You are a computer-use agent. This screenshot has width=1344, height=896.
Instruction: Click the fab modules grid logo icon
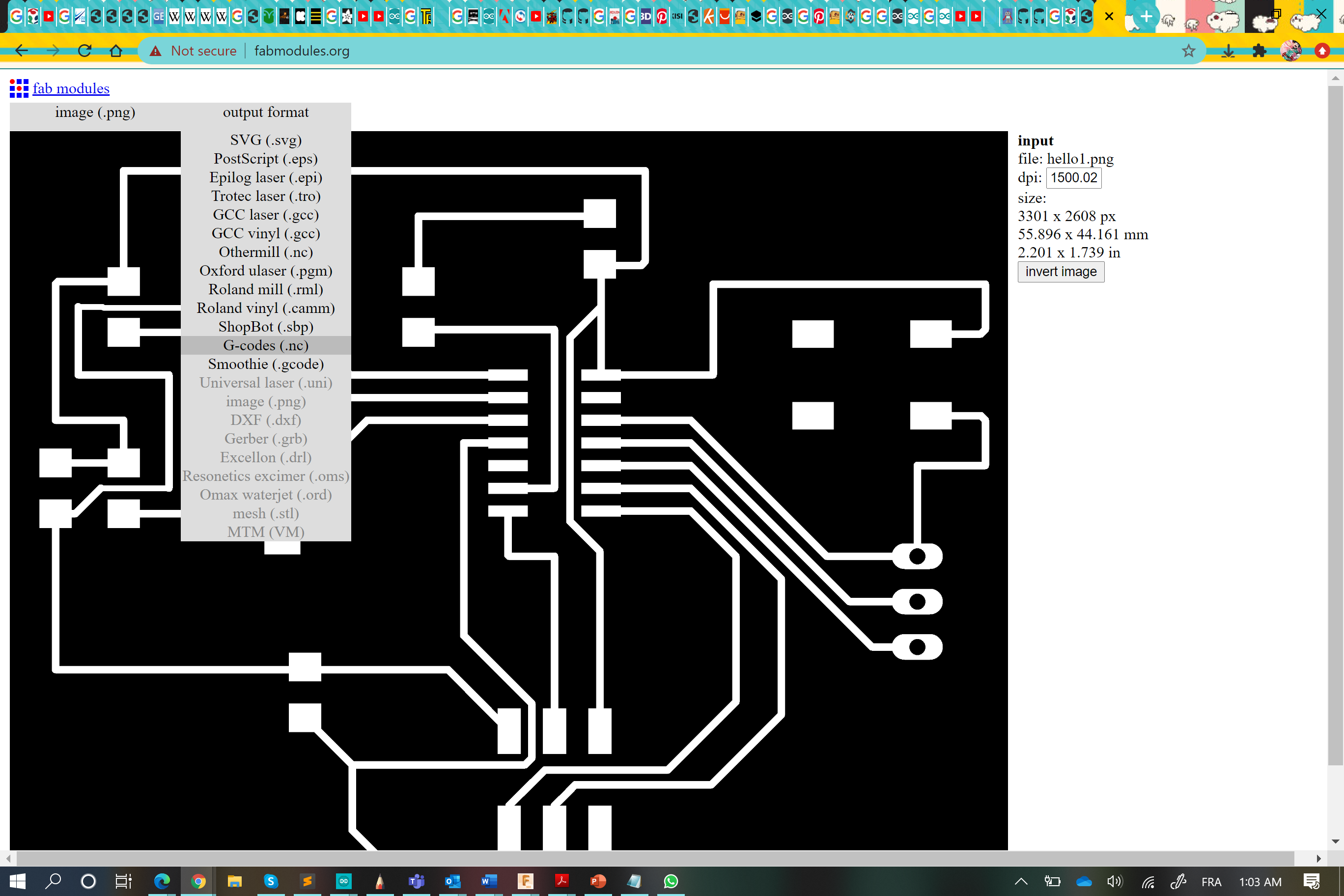tap(19, 88)
